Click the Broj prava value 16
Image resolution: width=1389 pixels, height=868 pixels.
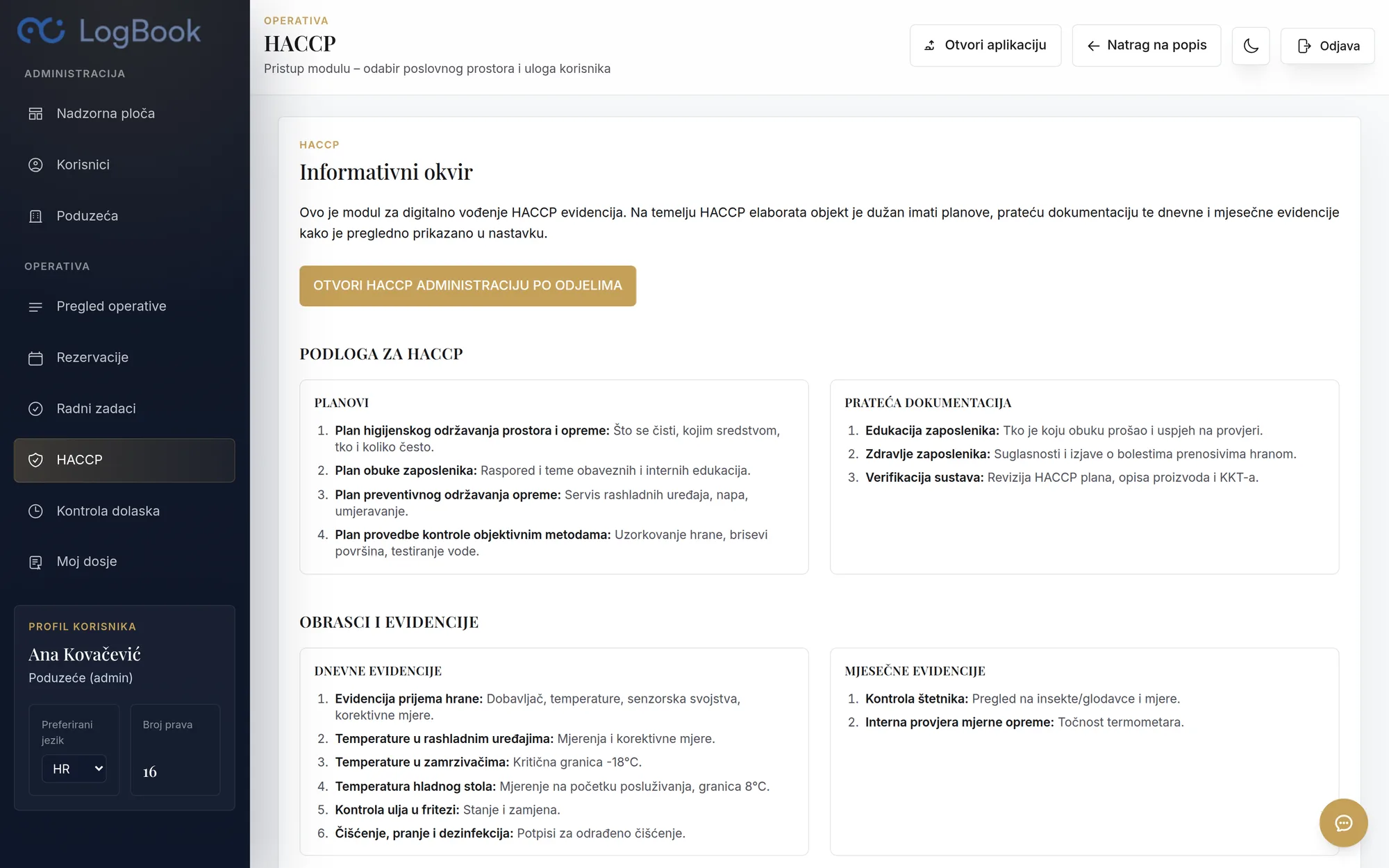[149, 771]
